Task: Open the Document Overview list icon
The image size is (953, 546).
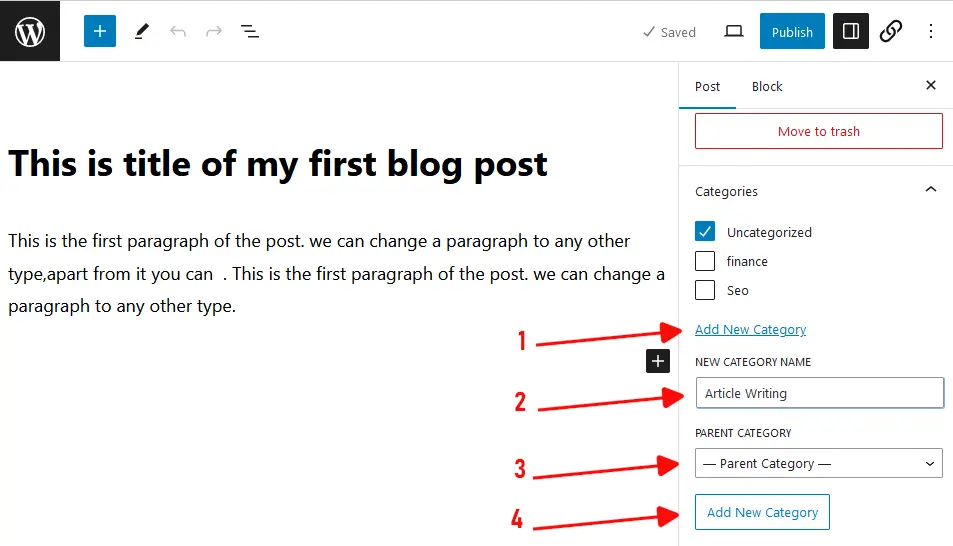Action: [x=250, y=31]
